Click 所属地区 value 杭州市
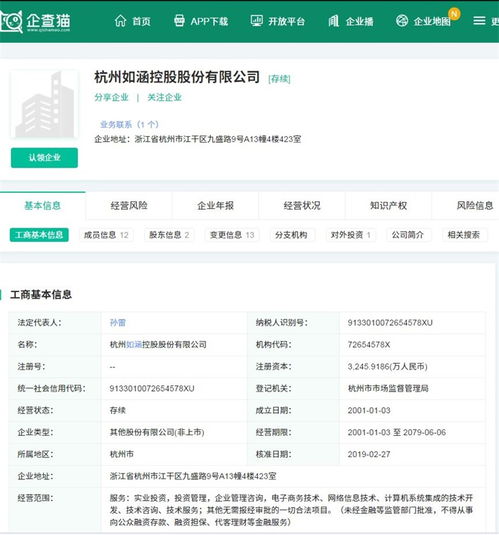 (122, 454)
